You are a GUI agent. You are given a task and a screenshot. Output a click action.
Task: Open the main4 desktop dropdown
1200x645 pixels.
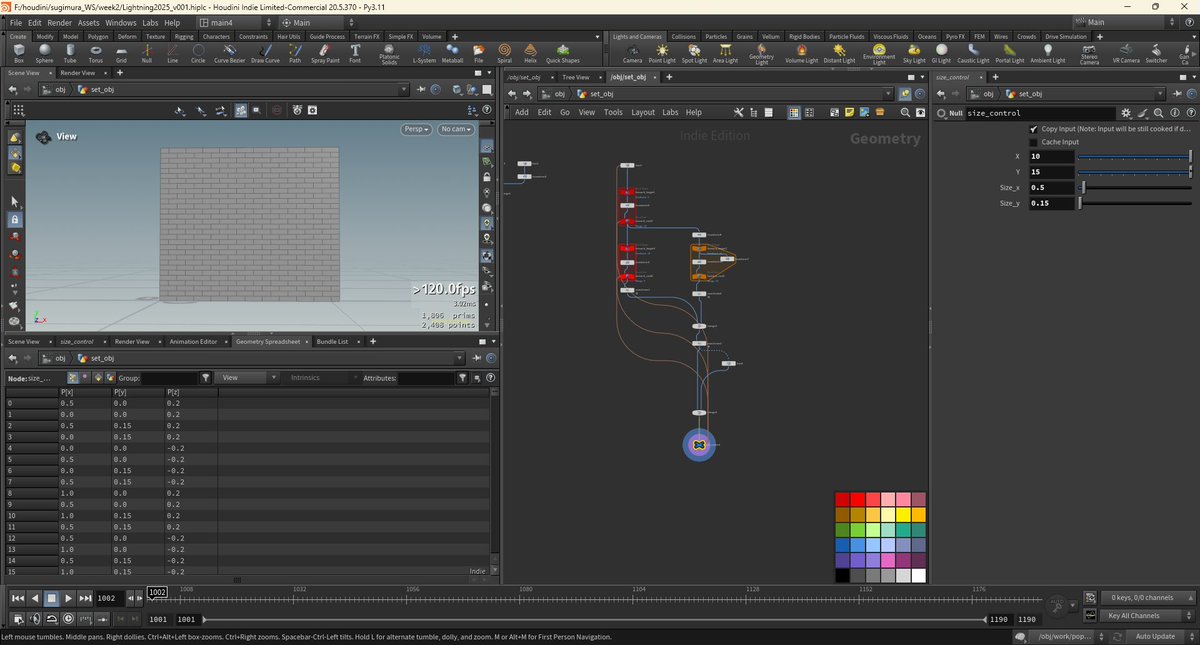(232, 22)
